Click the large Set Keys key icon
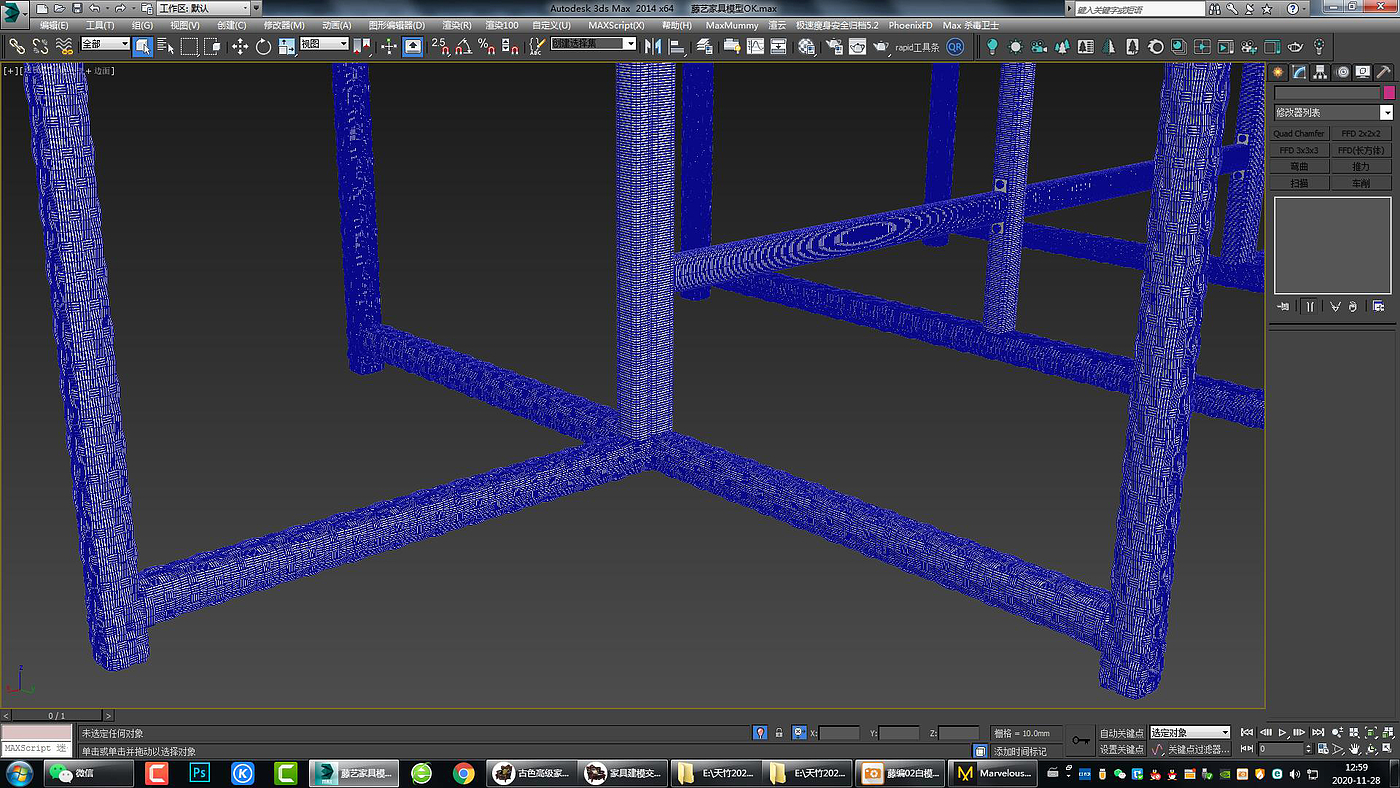 tap(1081, 741)
